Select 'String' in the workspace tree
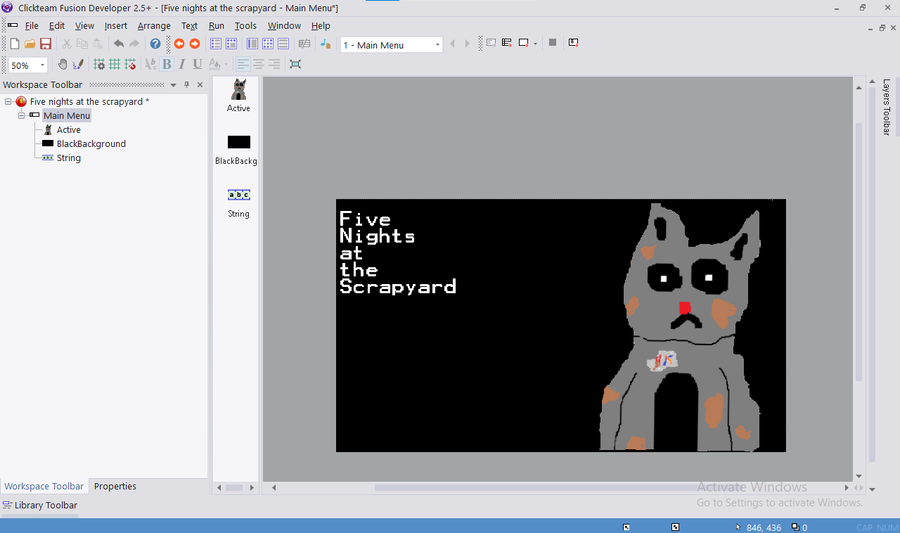Image resolution: width=900 pixels, height=533 pixels. tap(68, 158)
